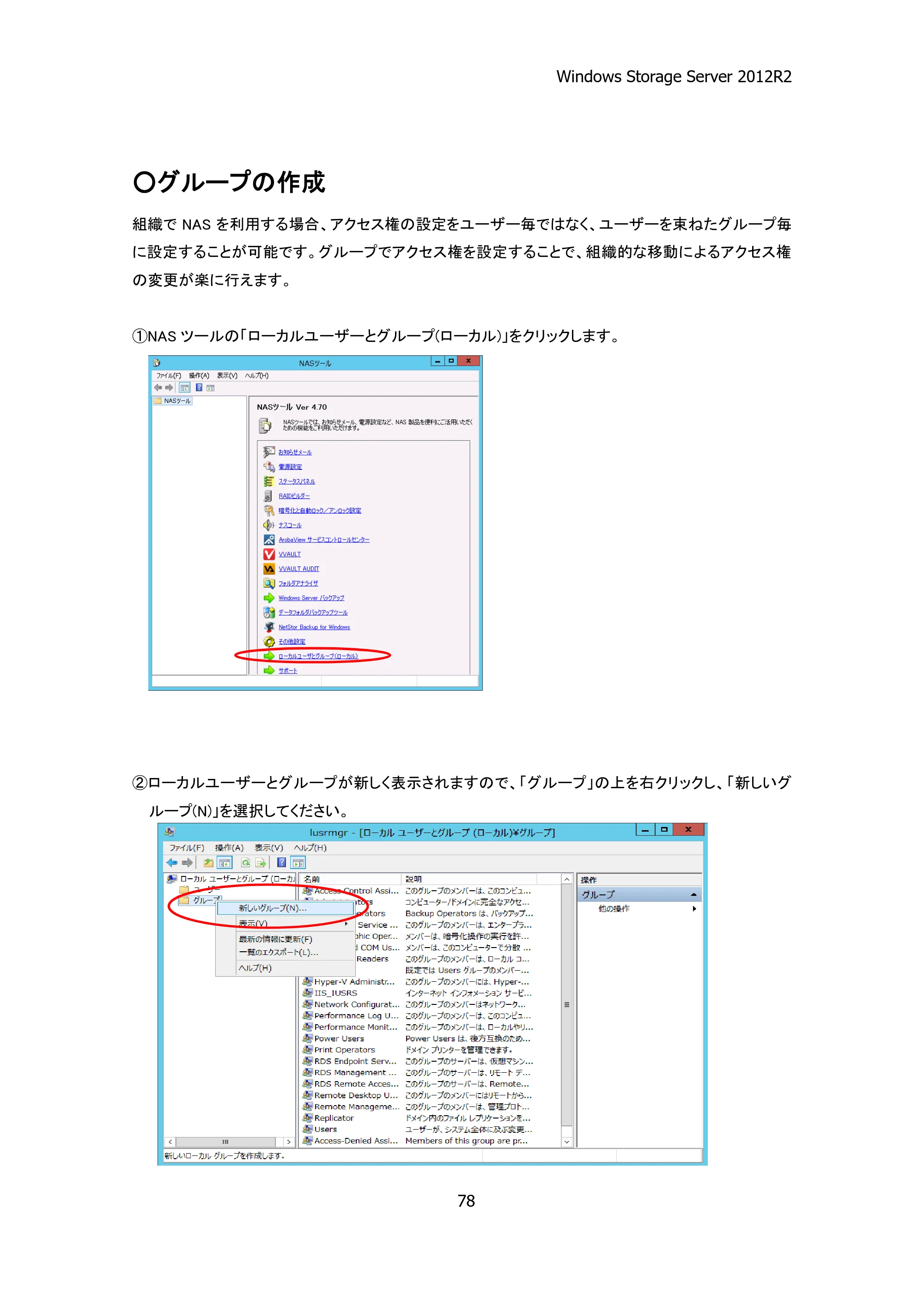Collapse the グループ section in 操作 pane

(693, 895)
